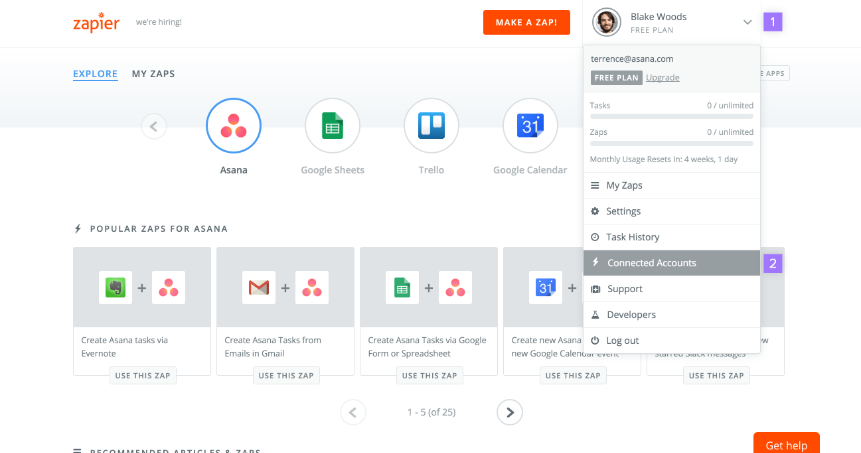Go to previous page of popular zaps
Viewport: 861px width, 453px height.
[353, 412]
